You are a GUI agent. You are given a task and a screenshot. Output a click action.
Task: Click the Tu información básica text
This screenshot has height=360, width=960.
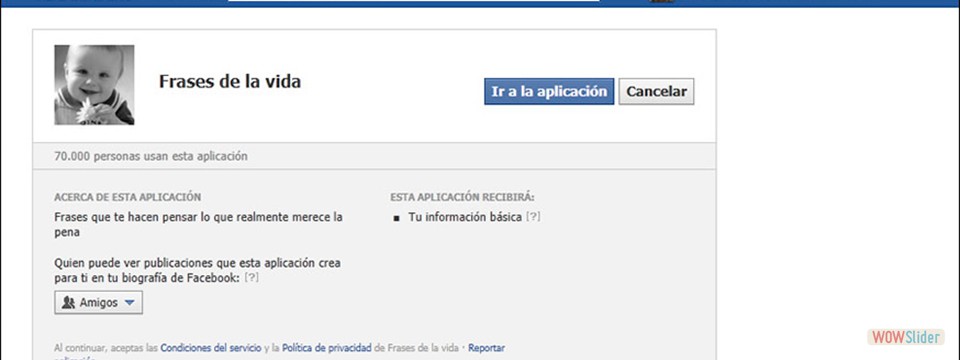point(465,217)
